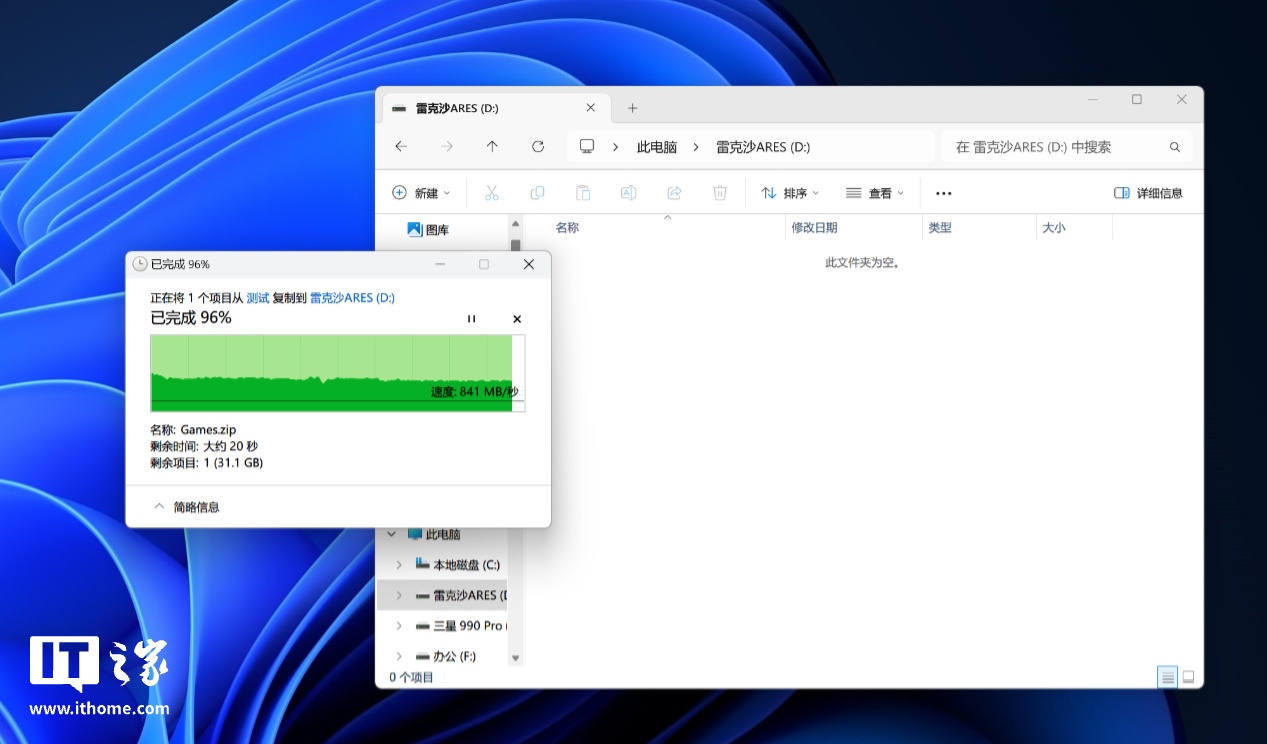Open a new tab with plus button
This screenshot has width=1267, height=744.
coord(632,108)
